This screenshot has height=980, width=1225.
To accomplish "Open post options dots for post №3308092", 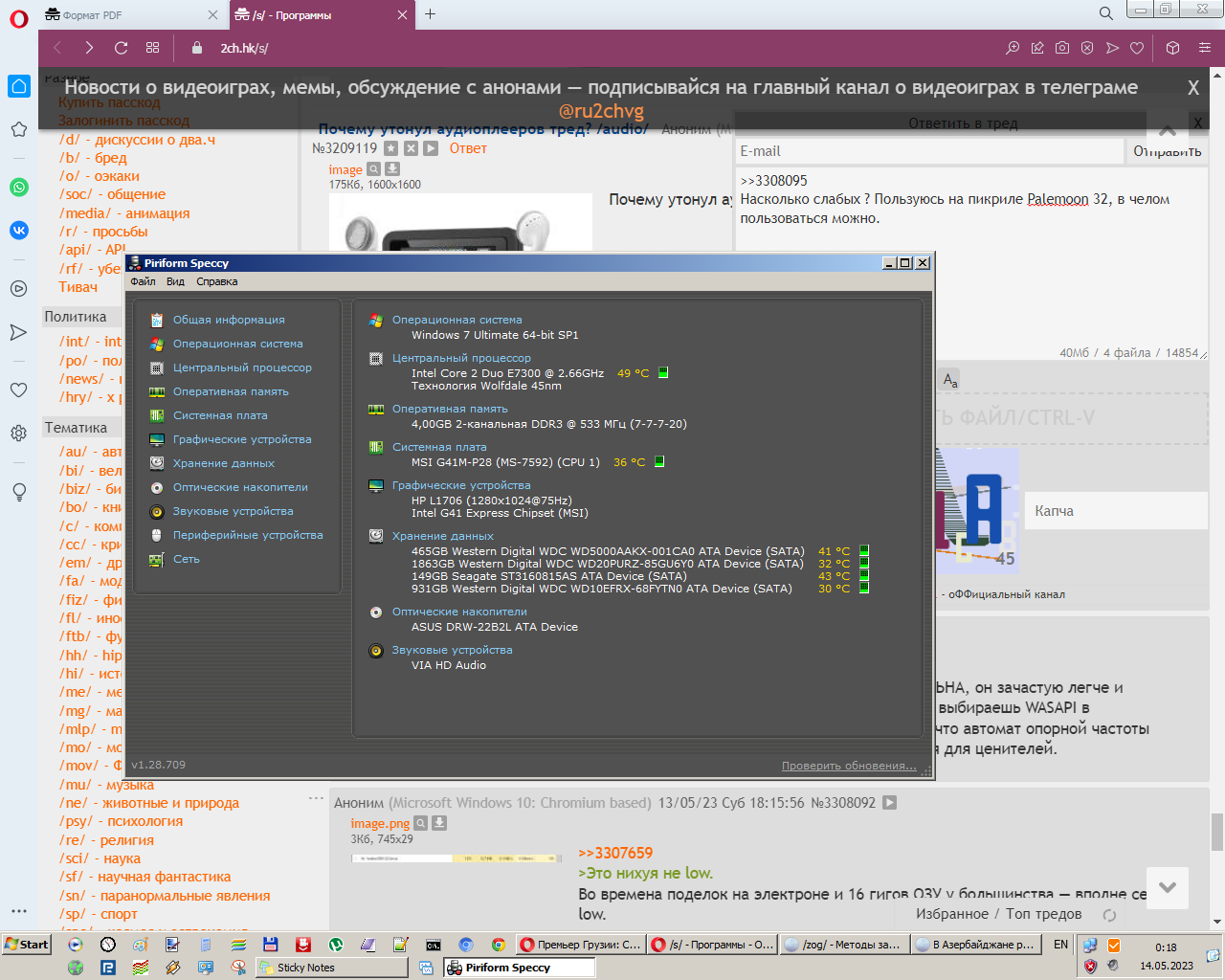I will tap(316, 798).
